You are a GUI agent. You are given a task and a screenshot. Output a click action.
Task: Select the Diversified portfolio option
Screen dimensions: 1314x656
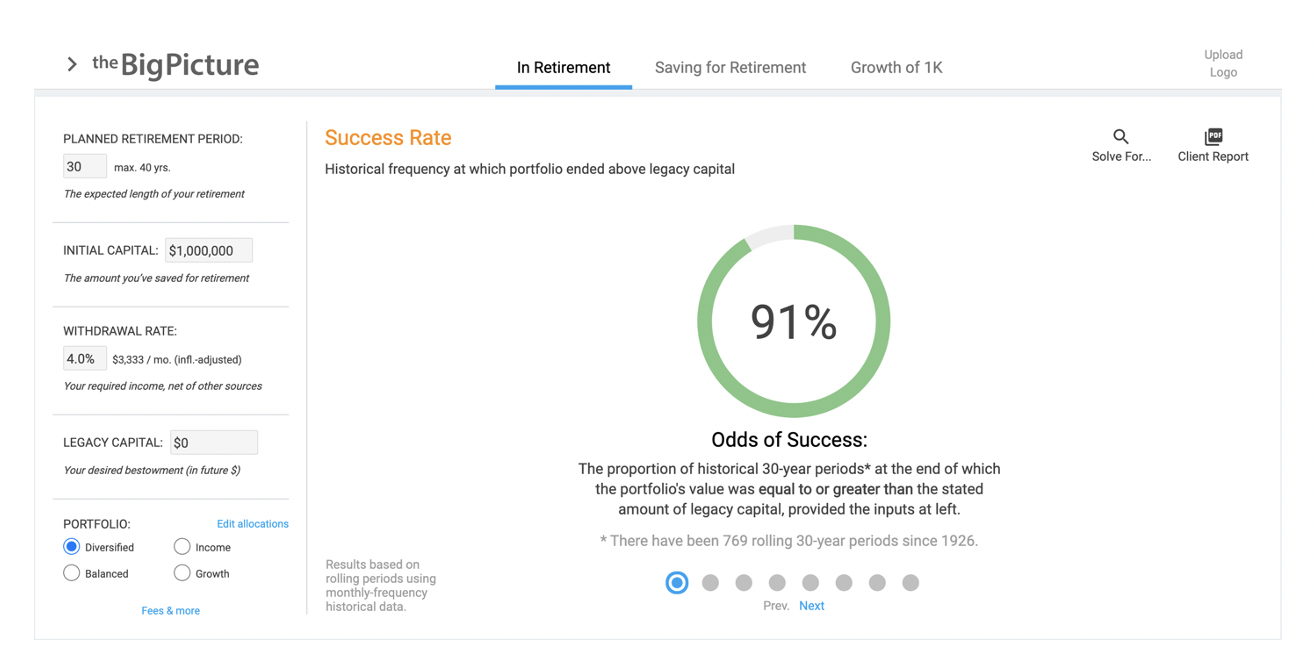72,547
